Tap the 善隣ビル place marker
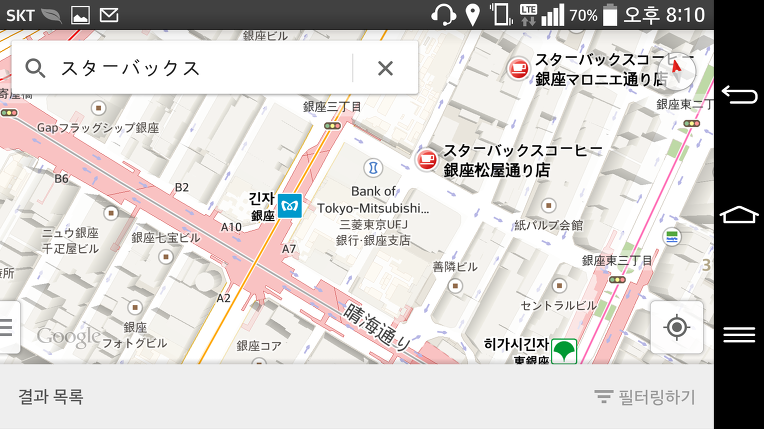Screen dimensions: 764x429 click(456, 285)
